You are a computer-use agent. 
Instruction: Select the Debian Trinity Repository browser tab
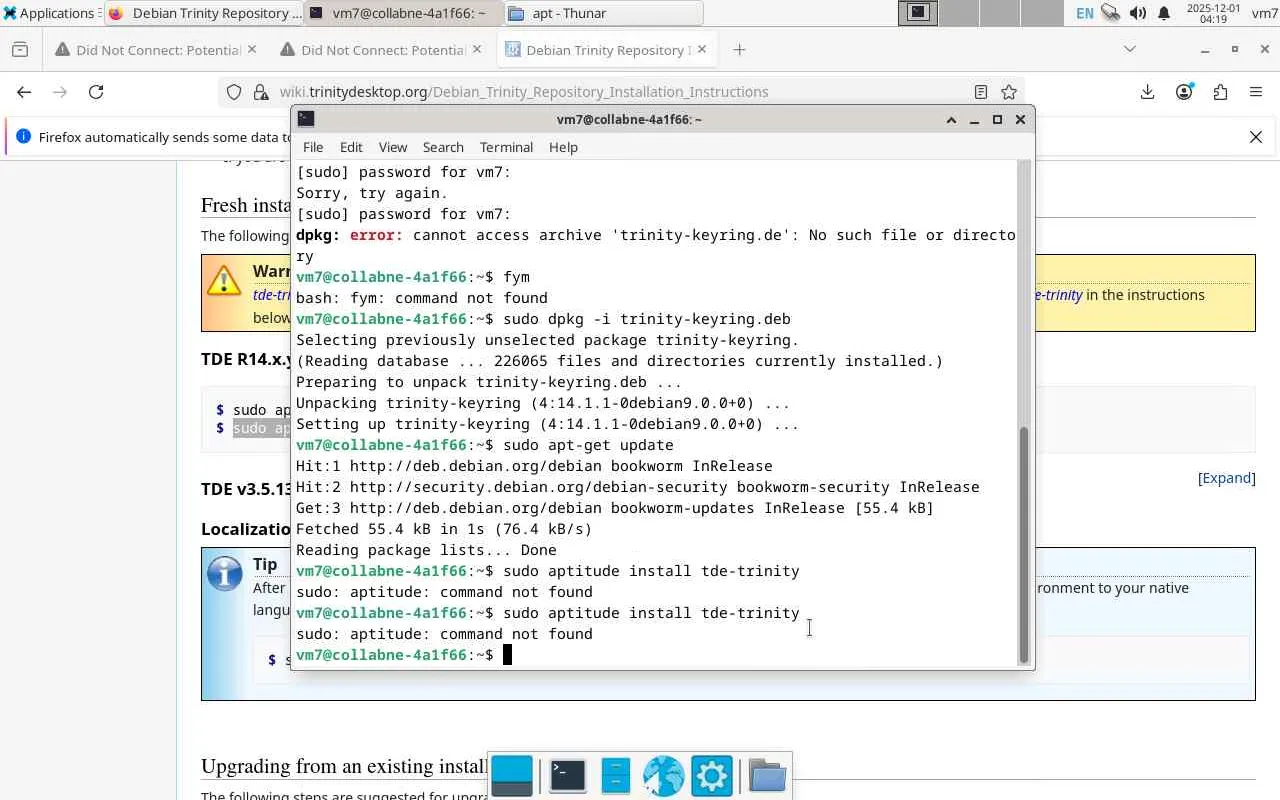click(x=606, y=50)
